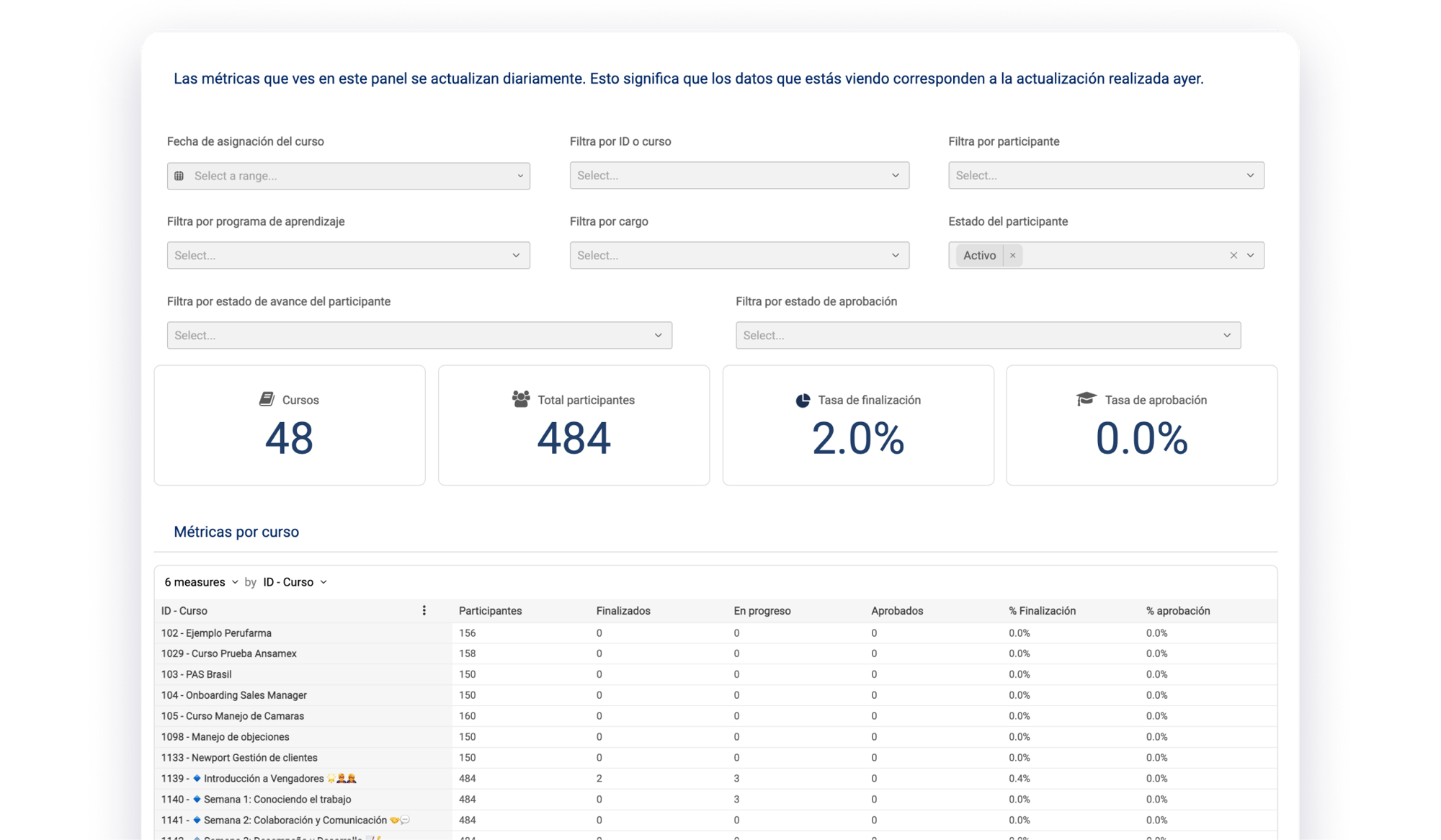Open the Filtra por cargo dropdown
Viewport: 1441px width, 840px height.
(x=739, y=255)
